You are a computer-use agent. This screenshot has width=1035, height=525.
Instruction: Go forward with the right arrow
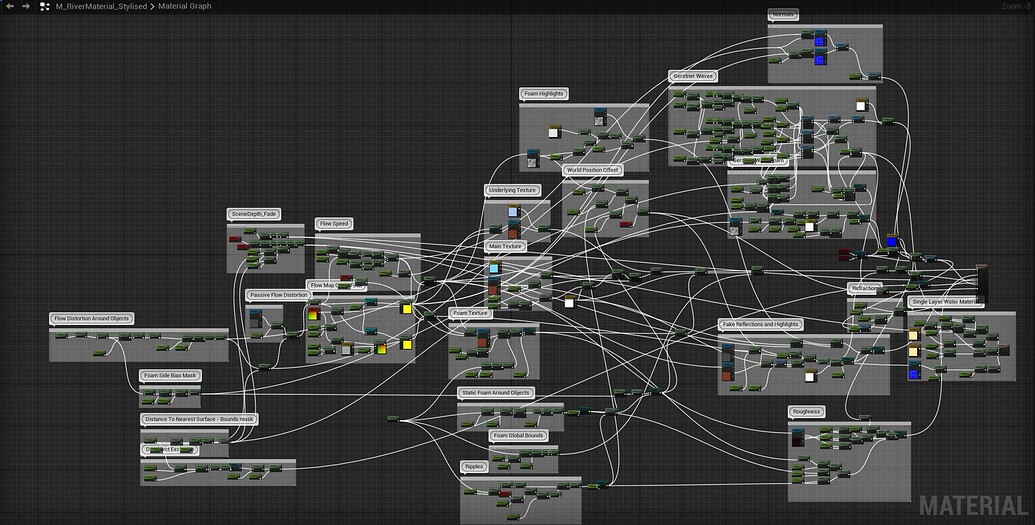click(x=26, y=6)
